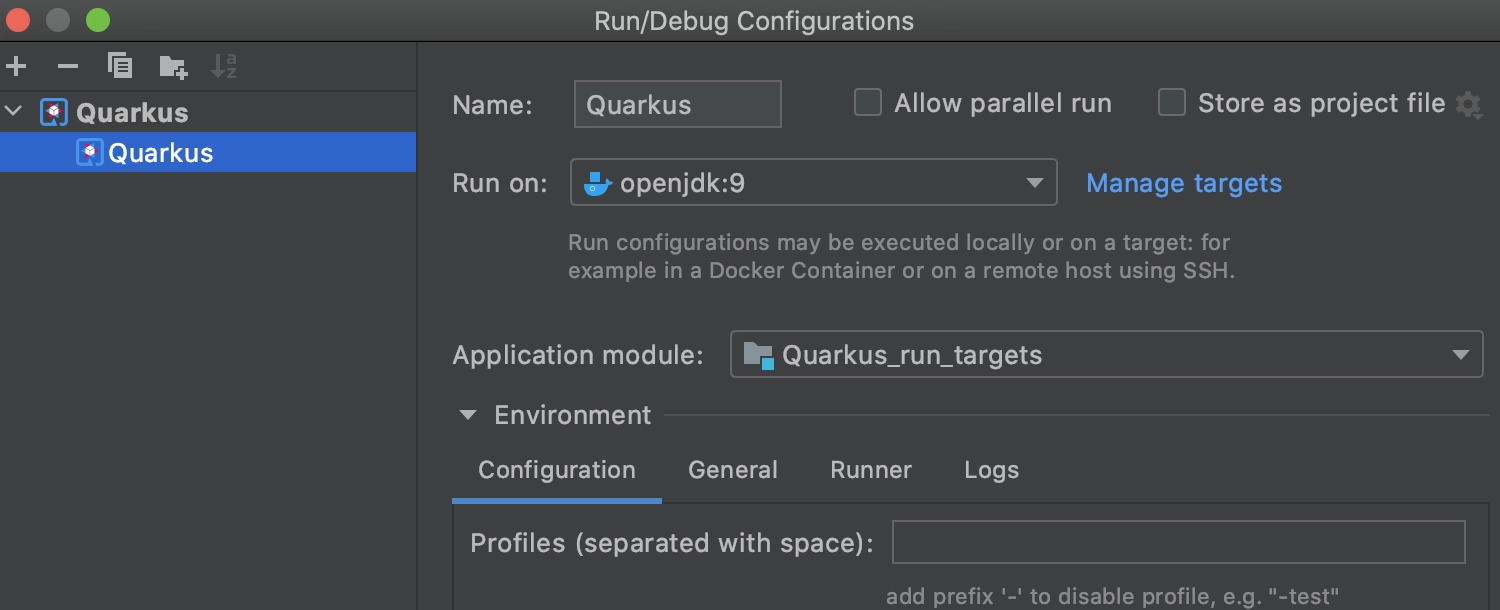
Task: Click the module folder icon in Application module
Action: pyautogui.click(x=759, y=355)
